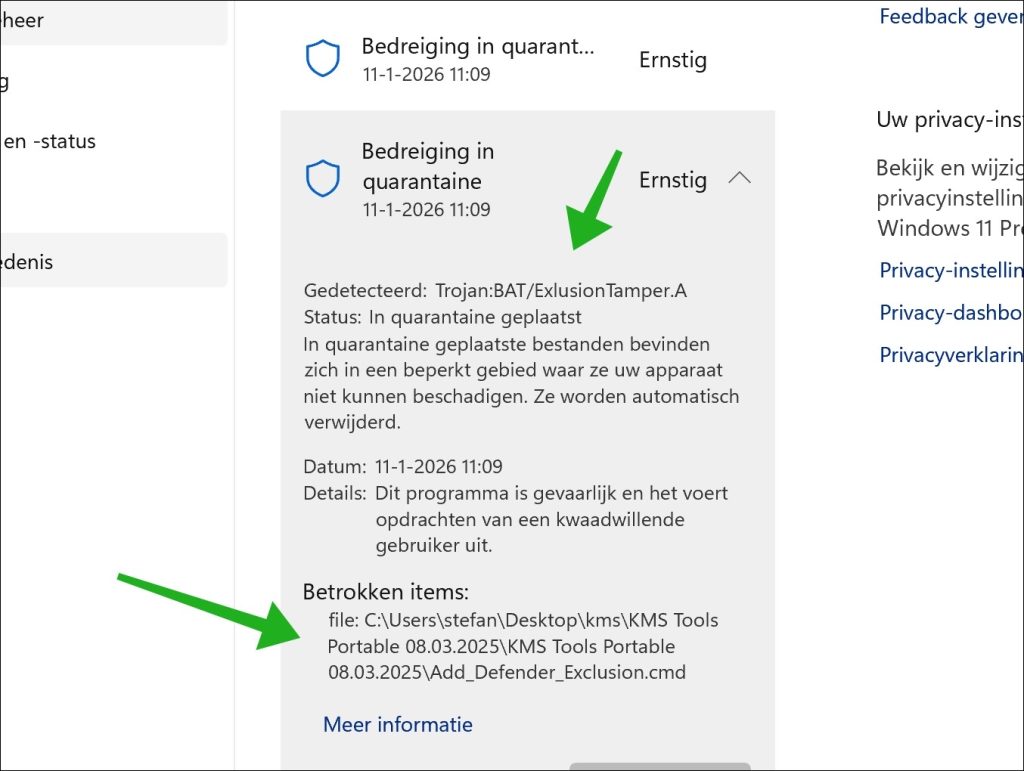The image size is (1024, 771).
Task: Expand the top collapsed "Bedreiging in quarant..." entry
Action: (477, 59)
